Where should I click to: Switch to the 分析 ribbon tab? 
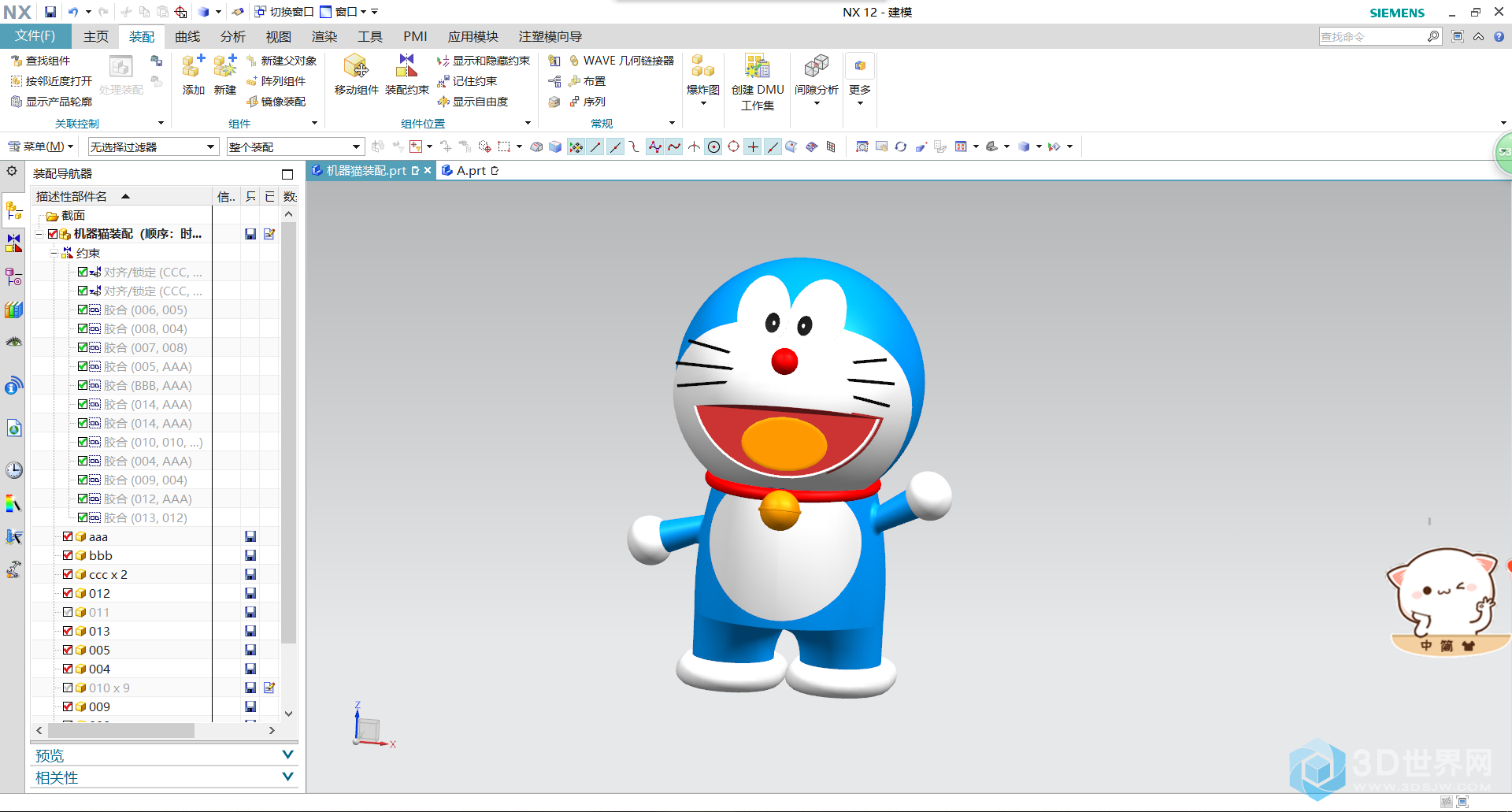[x=233, y=36]
